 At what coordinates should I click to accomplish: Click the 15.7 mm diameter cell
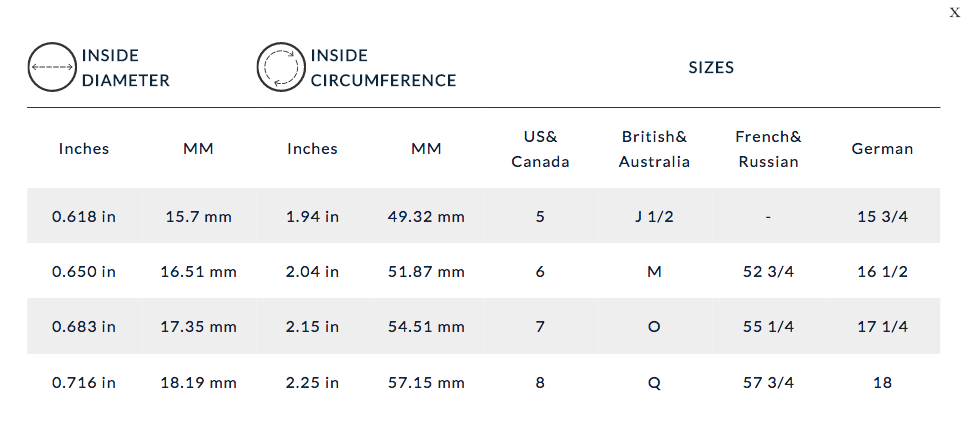tap(198, 216)
